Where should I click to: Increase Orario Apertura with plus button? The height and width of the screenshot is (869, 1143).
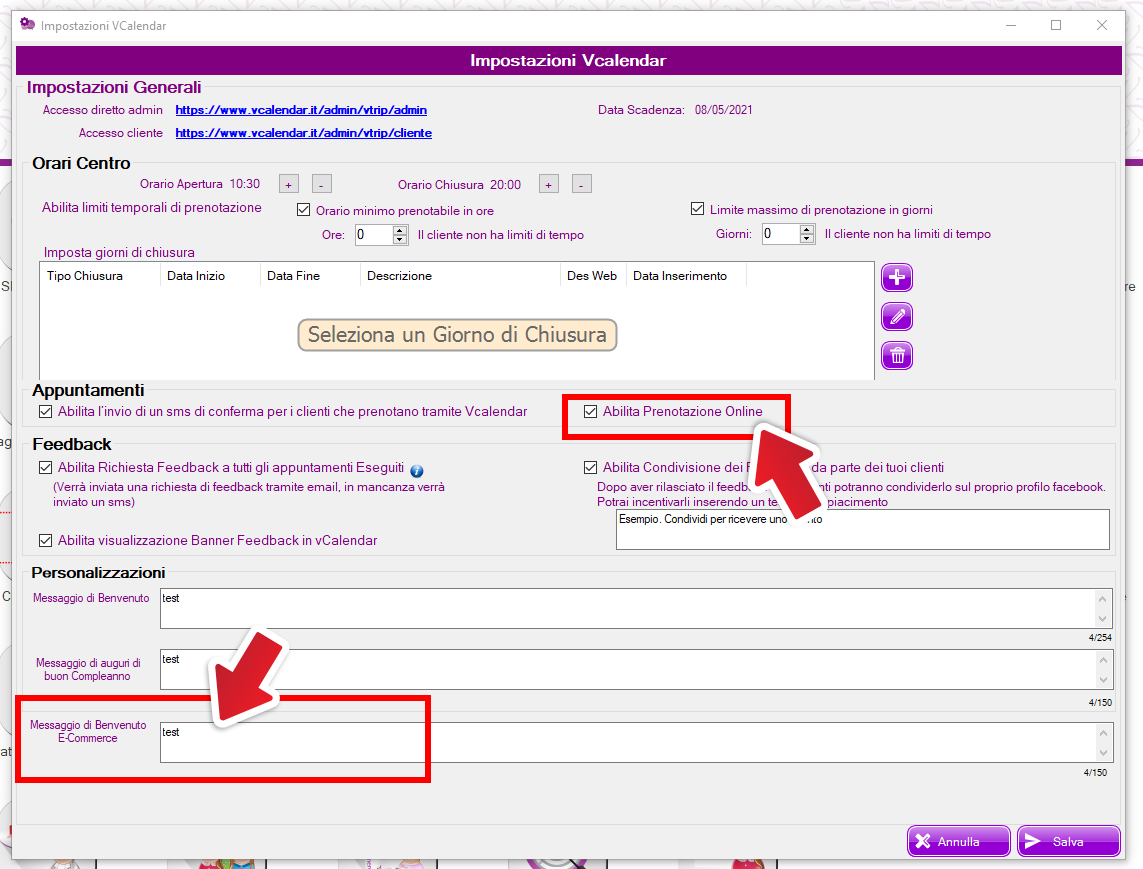pyautogui.click(x=289, y=184)
